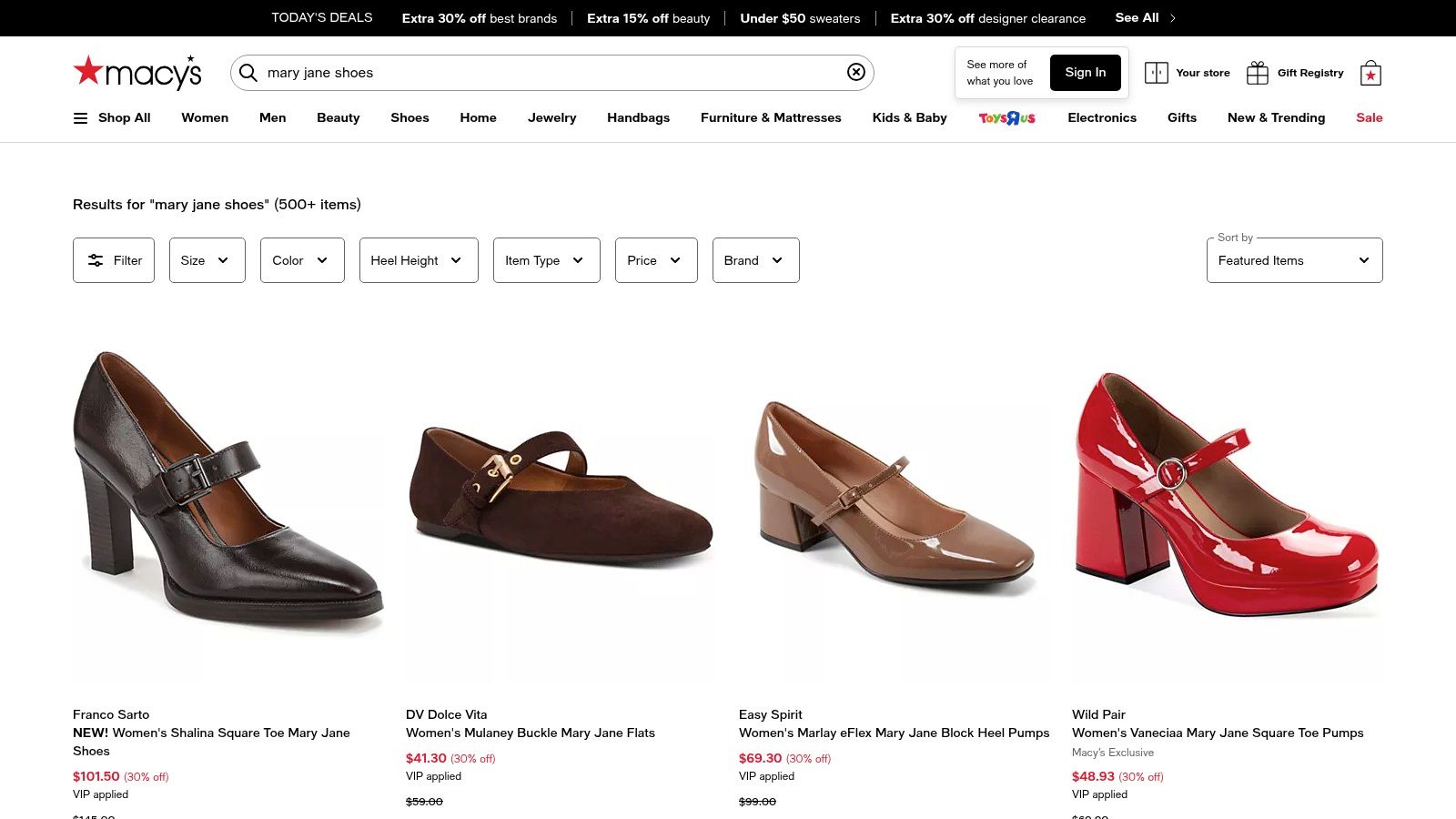Click the Gift Registry gift icon
This screenshot has width=1456, height=819.
[x=1258, y=73]
